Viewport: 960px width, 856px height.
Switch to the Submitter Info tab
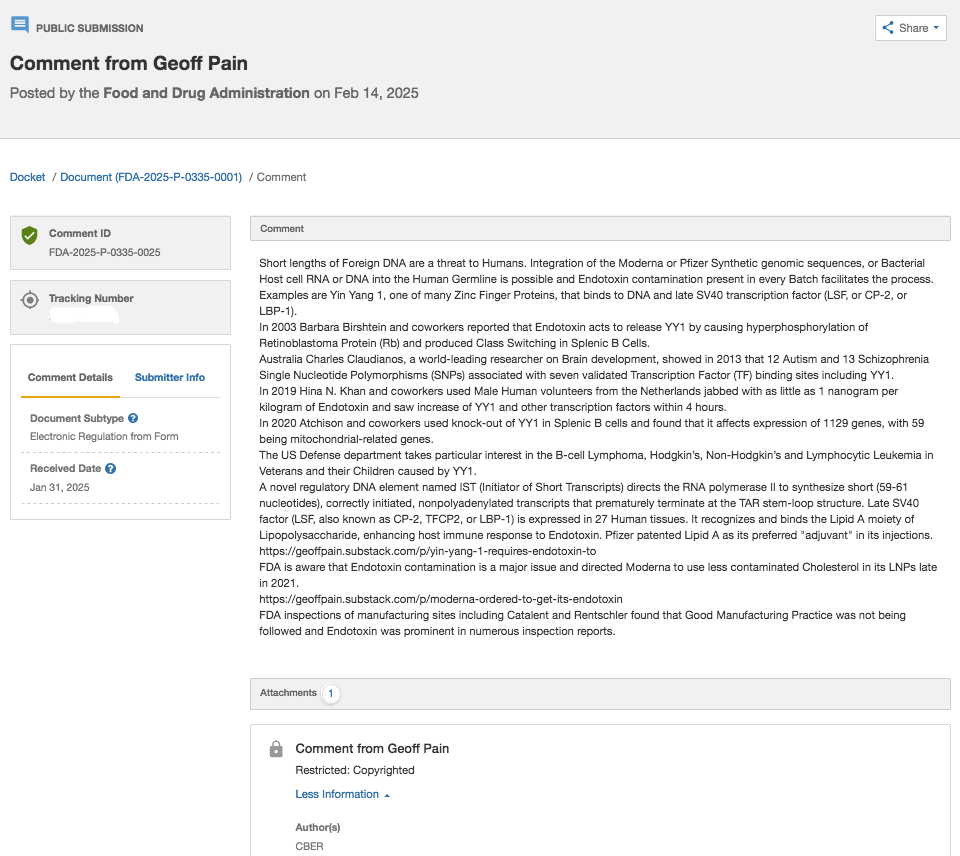(x=170, y=377)
